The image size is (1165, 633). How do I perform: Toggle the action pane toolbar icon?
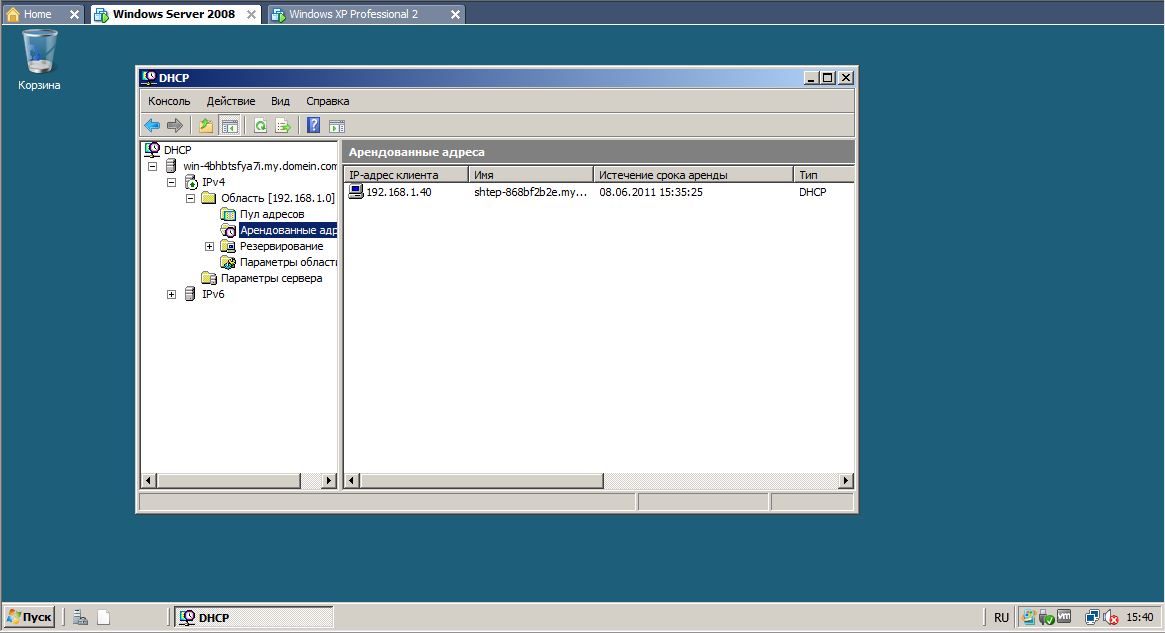point(337,126)
